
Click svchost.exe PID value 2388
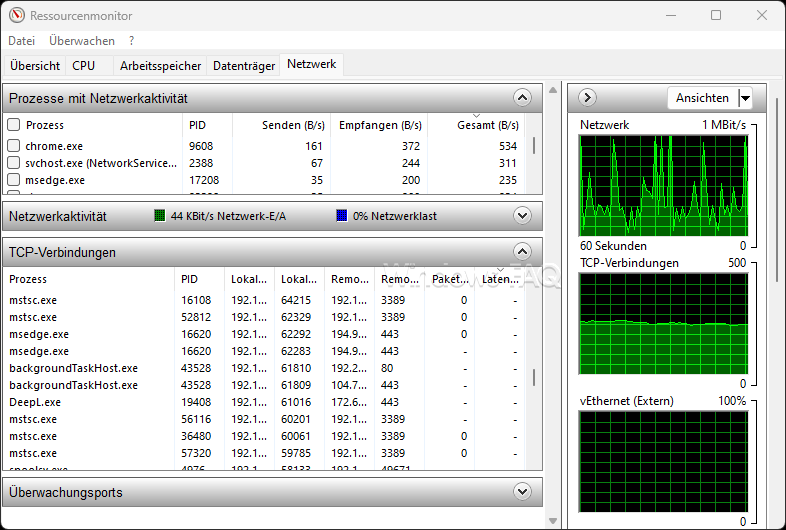coord(201,163)
